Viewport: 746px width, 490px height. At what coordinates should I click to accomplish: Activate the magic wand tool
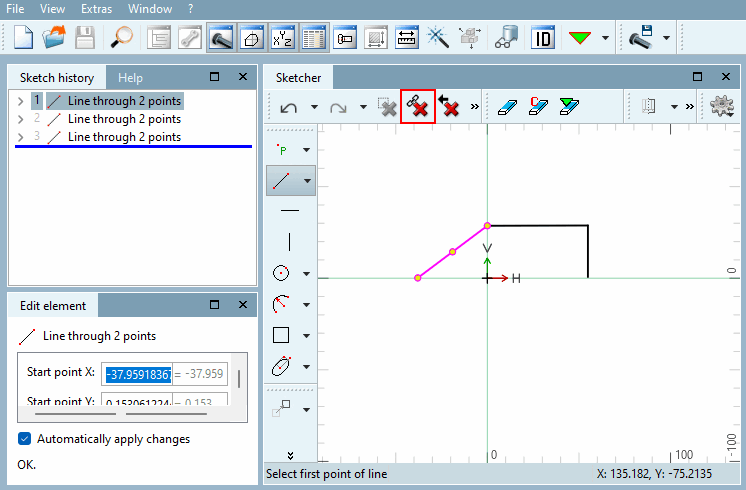click(438, 38)
